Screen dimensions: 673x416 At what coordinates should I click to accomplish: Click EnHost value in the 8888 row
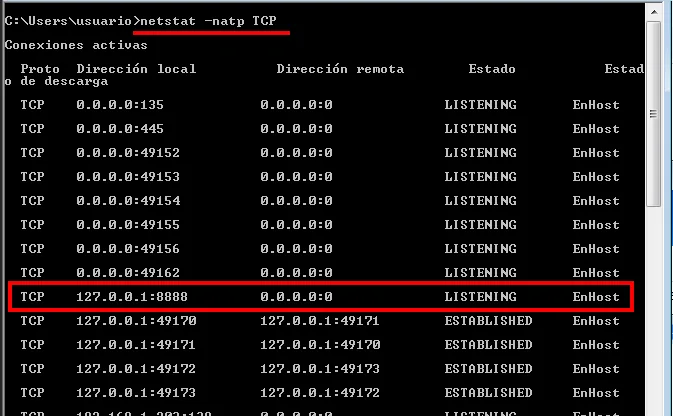pyautogui.click(x=596, y=297)
